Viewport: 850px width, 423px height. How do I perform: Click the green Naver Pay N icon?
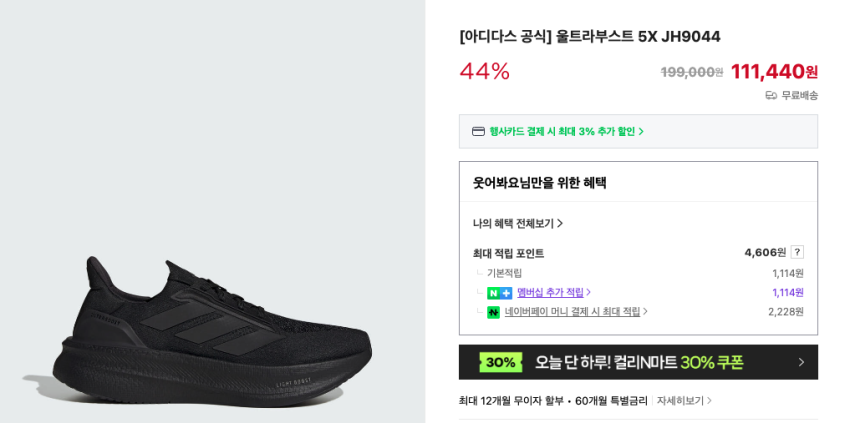click(493, 312)
